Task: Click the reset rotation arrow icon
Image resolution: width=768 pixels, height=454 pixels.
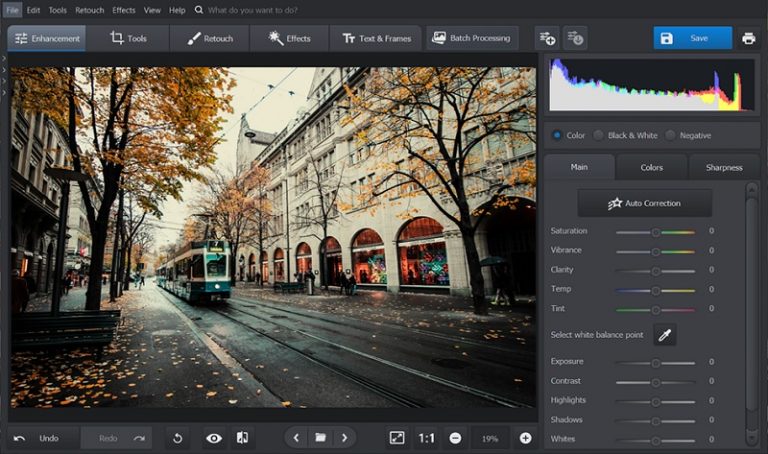Action: [177, 438]
